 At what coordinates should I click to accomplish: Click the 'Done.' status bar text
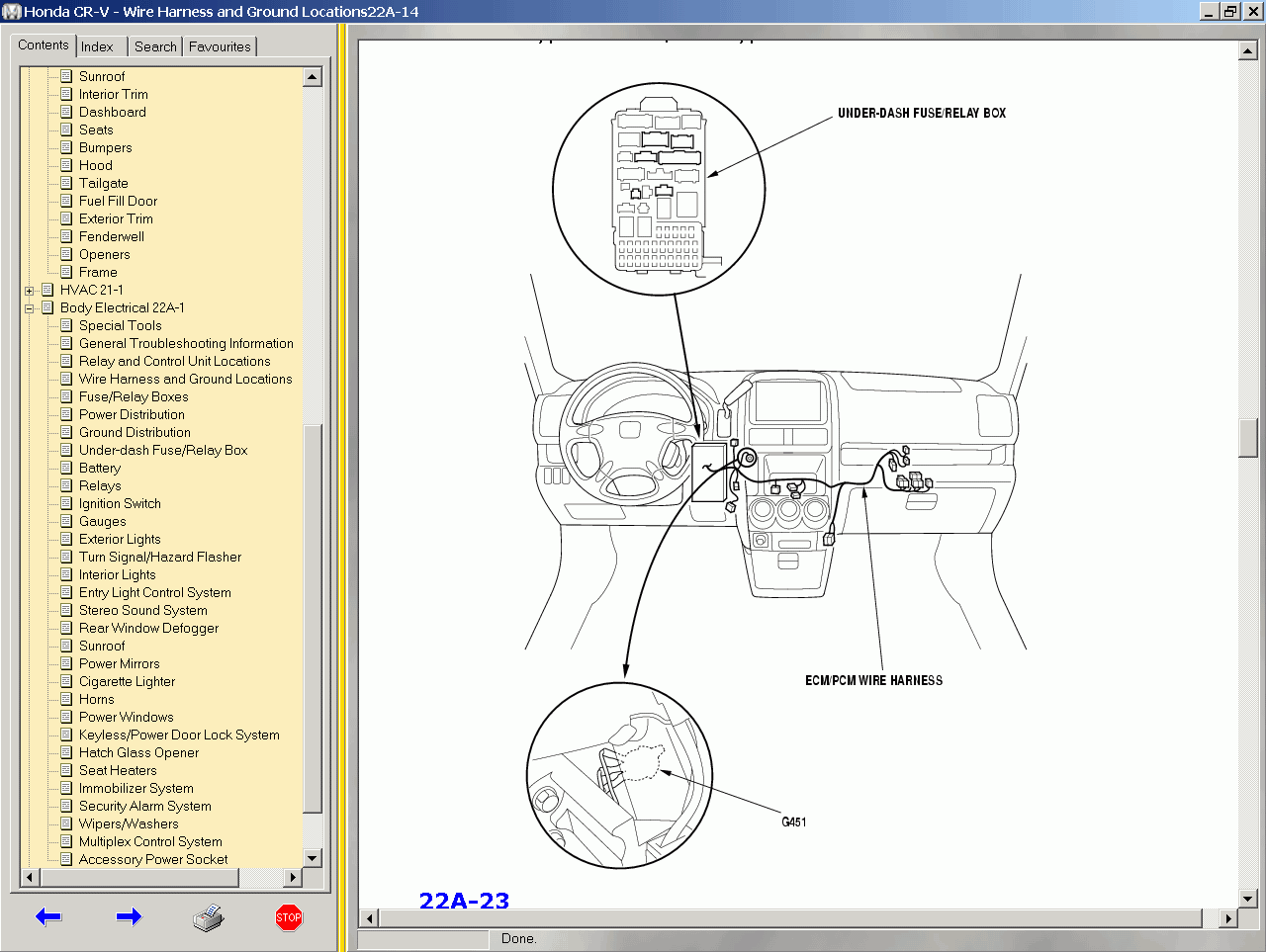[519, 938]
